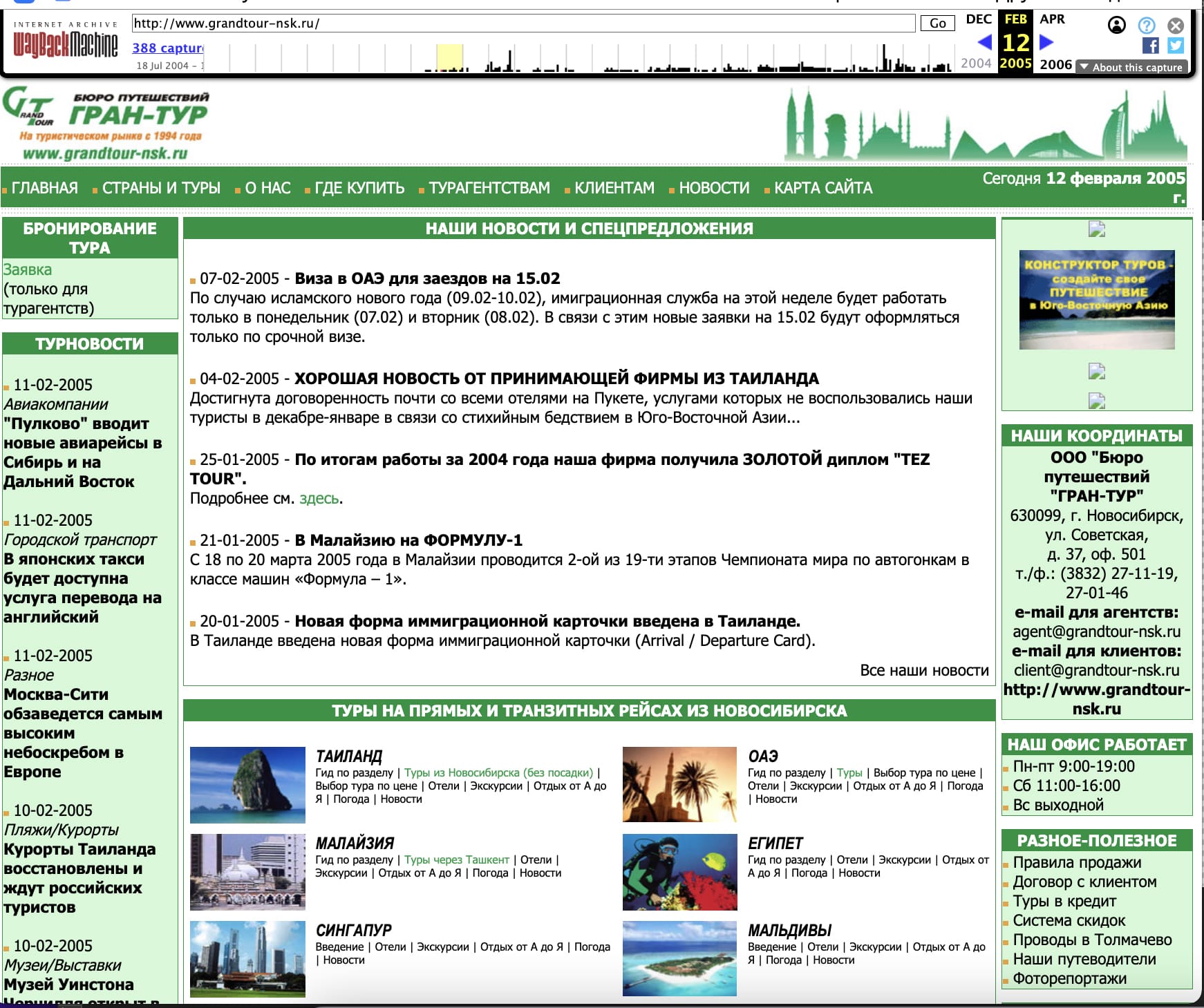The image size is (1204, 1008).
Task: Click the Malaysia mosque thumbnail
Action: click(x=247, y=872)
